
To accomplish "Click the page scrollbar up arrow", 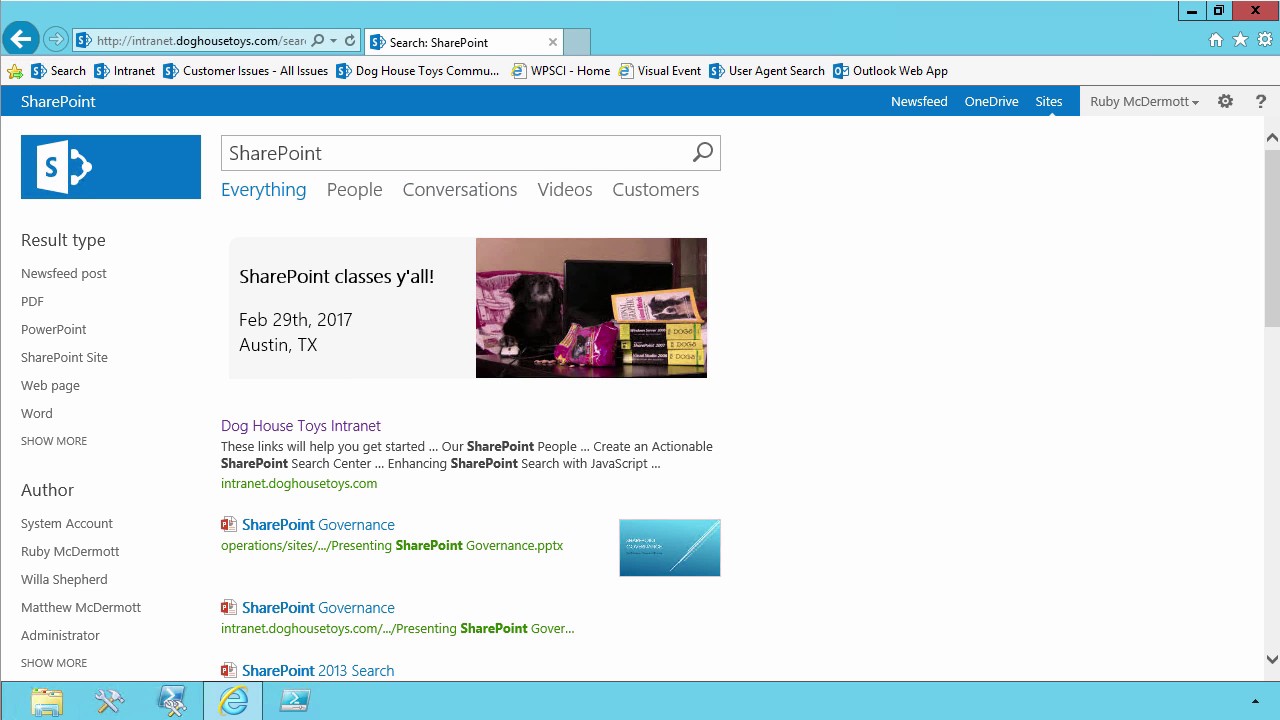I will (1272, 137).
